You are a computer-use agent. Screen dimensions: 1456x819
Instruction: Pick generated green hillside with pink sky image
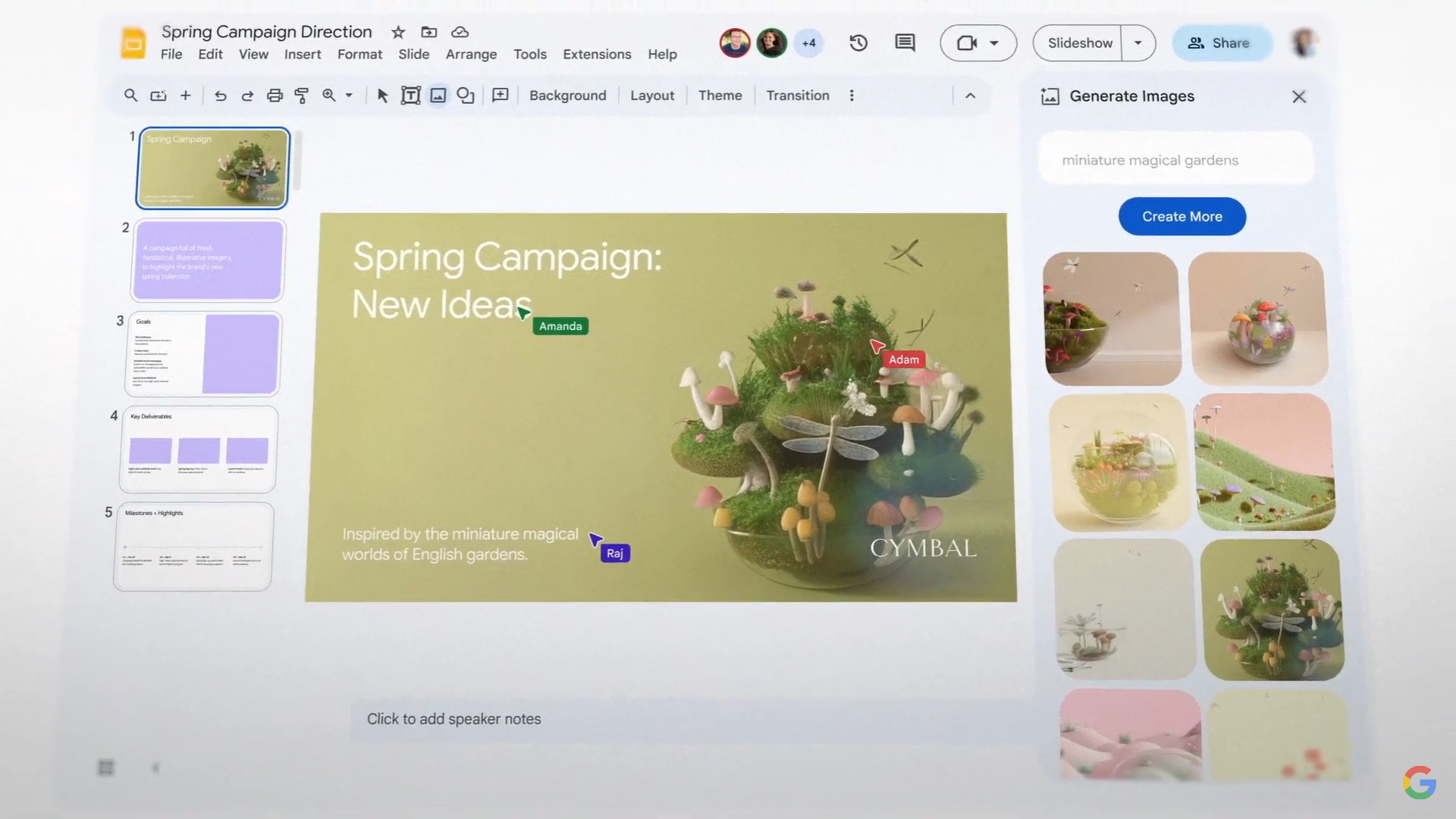[x=1264, y=462]
